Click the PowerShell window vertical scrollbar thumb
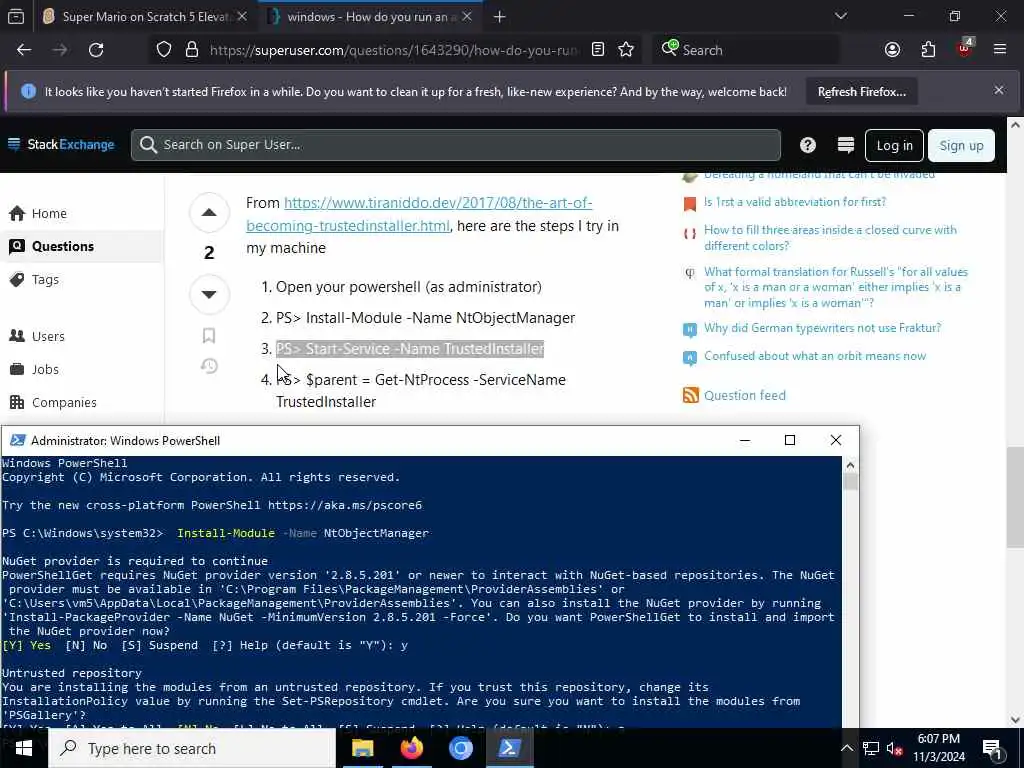The height and width of the screenshot is (768, 1024). [x=850, y=482]
